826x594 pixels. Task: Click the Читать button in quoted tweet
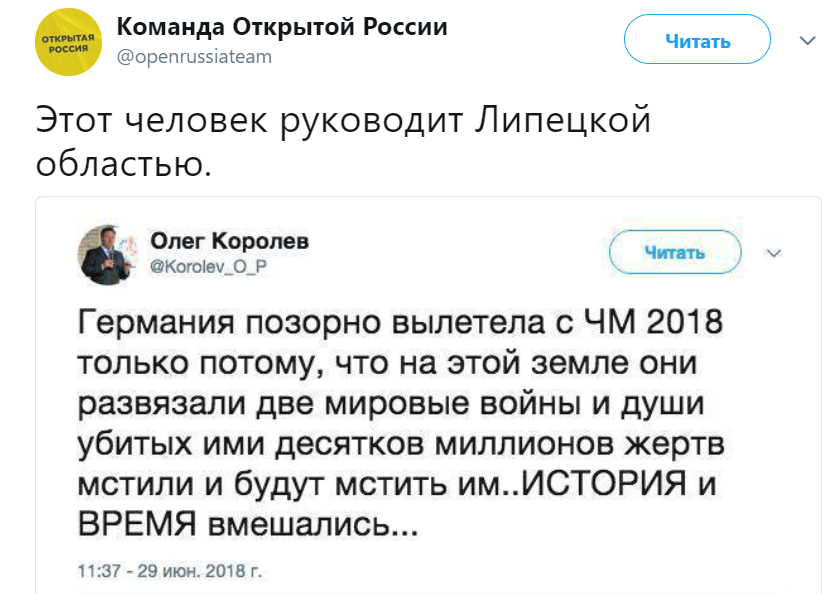coord(675,252)
